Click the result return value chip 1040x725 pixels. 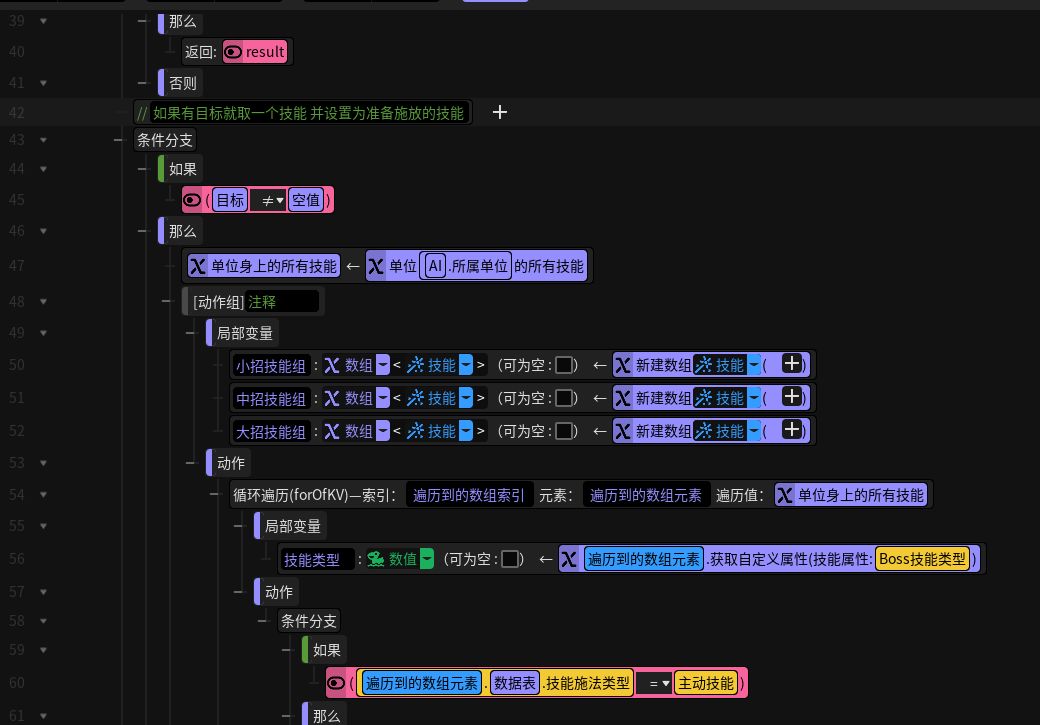pyautogui.click(x=255, y=52)
